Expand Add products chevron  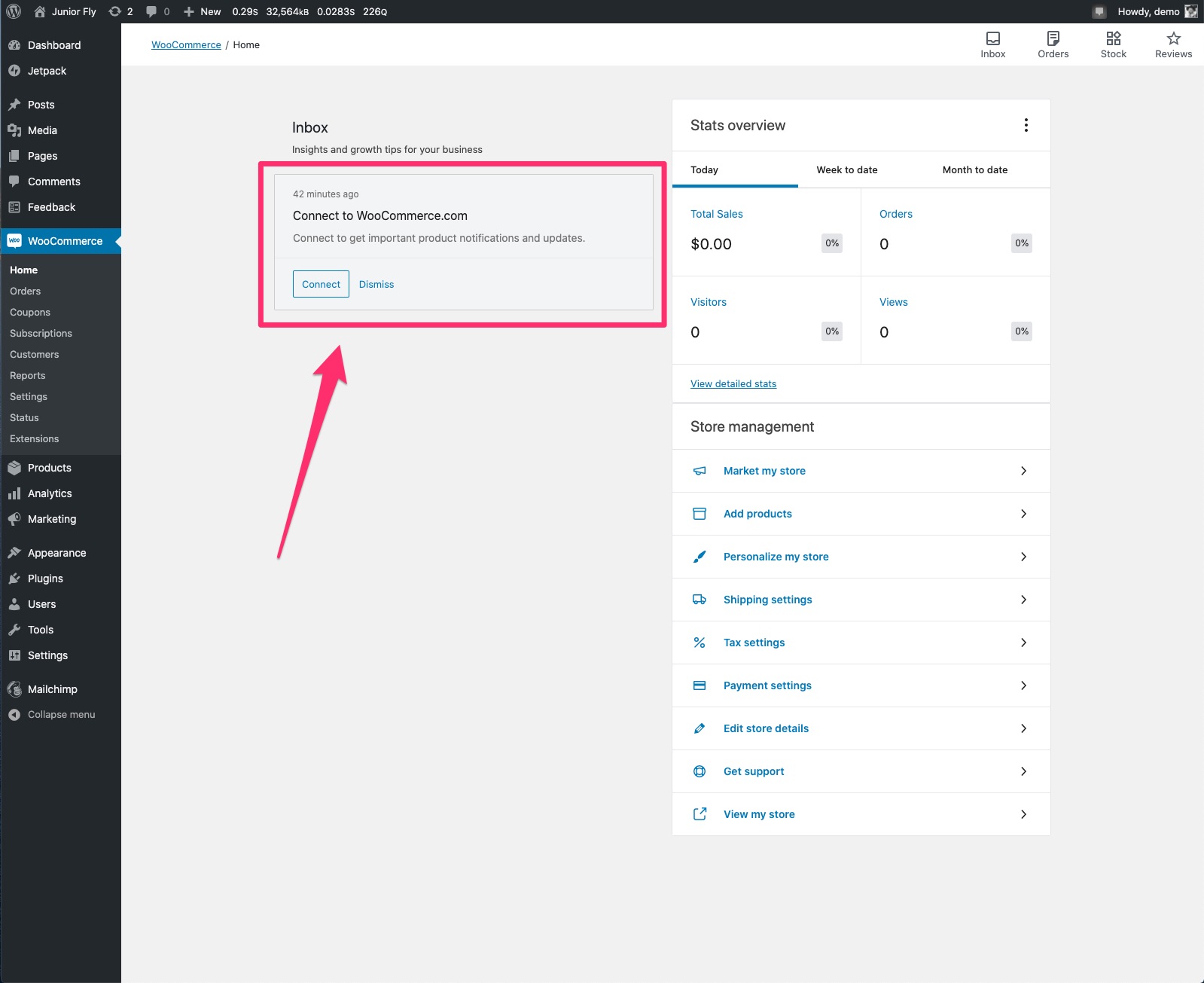[x=1023, y=514]
